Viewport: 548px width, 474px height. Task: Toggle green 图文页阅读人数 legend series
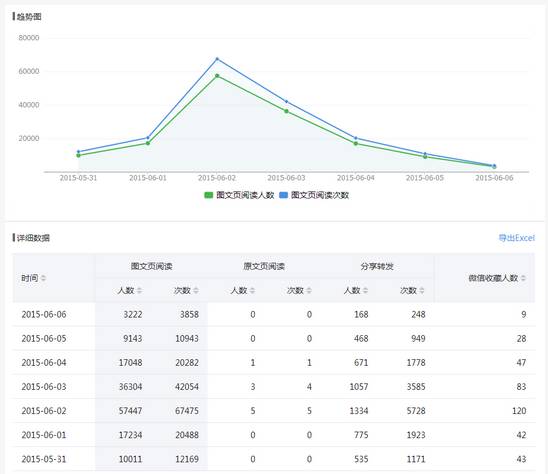[x=239, y=195]
